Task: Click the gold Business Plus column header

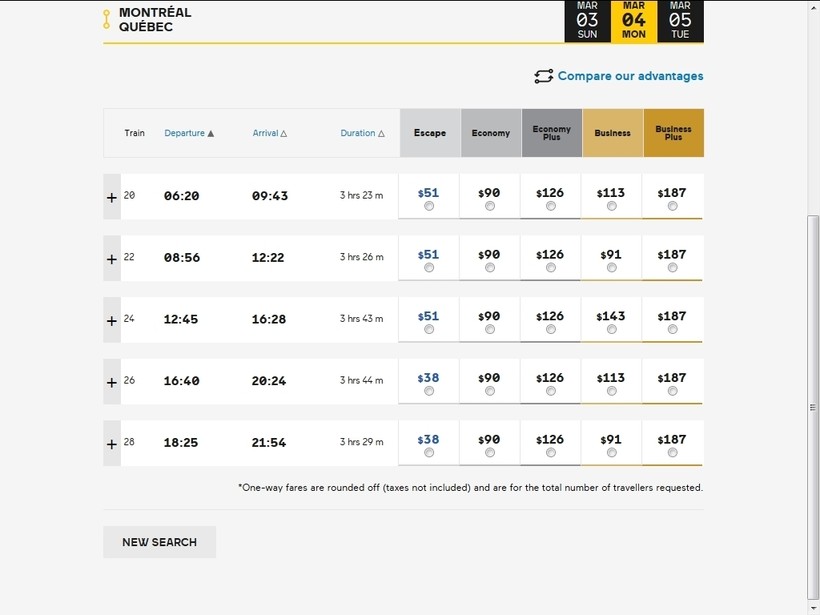Action: point(673,133)
